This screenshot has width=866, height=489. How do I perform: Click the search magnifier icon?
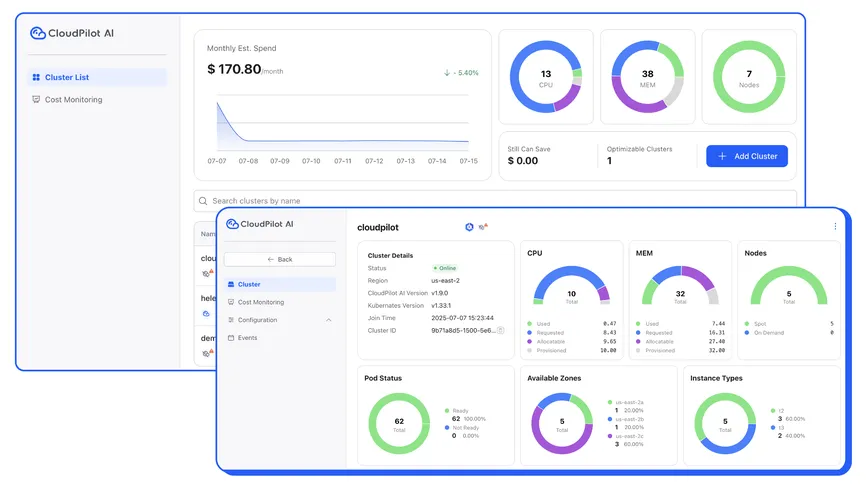[x=203, y=201]
